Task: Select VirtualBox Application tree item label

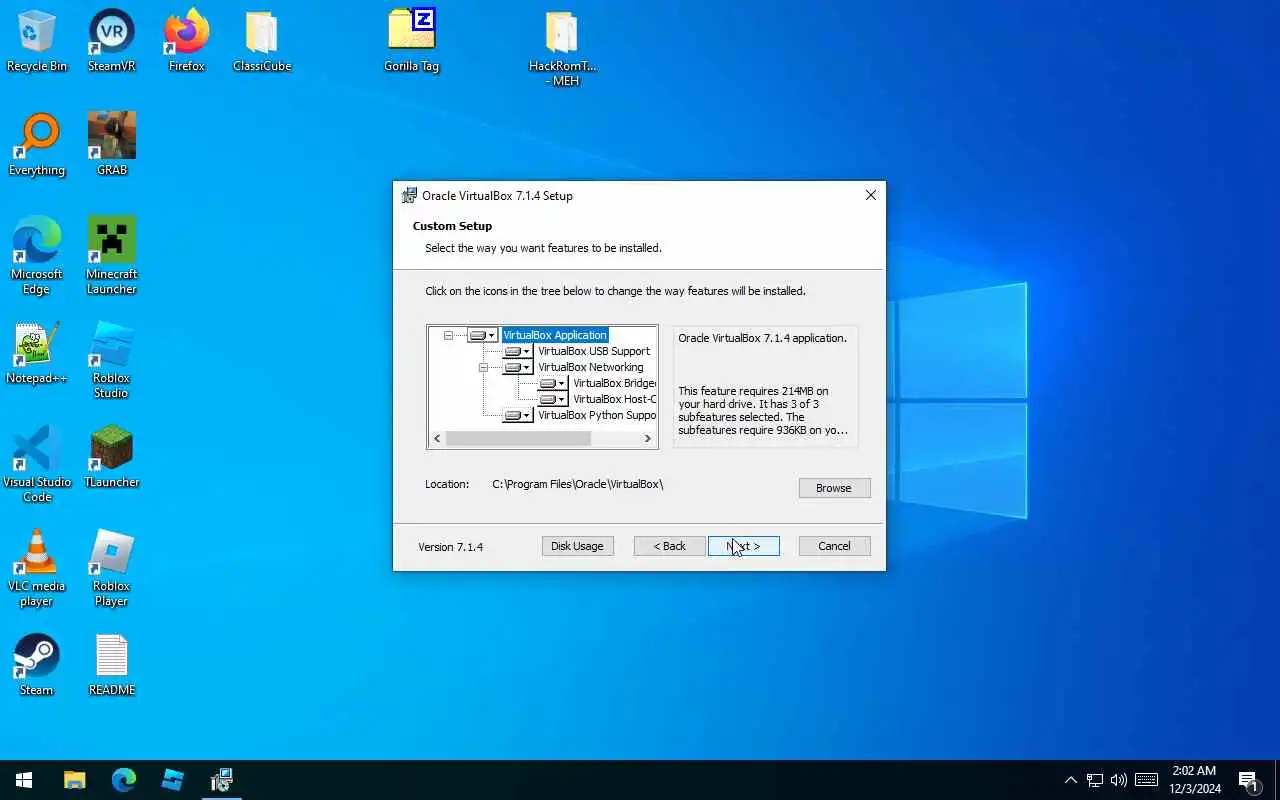Action: tap(555, 335)
